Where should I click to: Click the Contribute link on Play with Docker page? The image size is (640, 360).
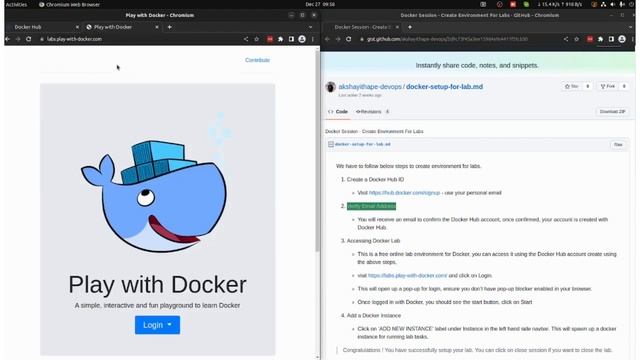[x=257, y=60]
